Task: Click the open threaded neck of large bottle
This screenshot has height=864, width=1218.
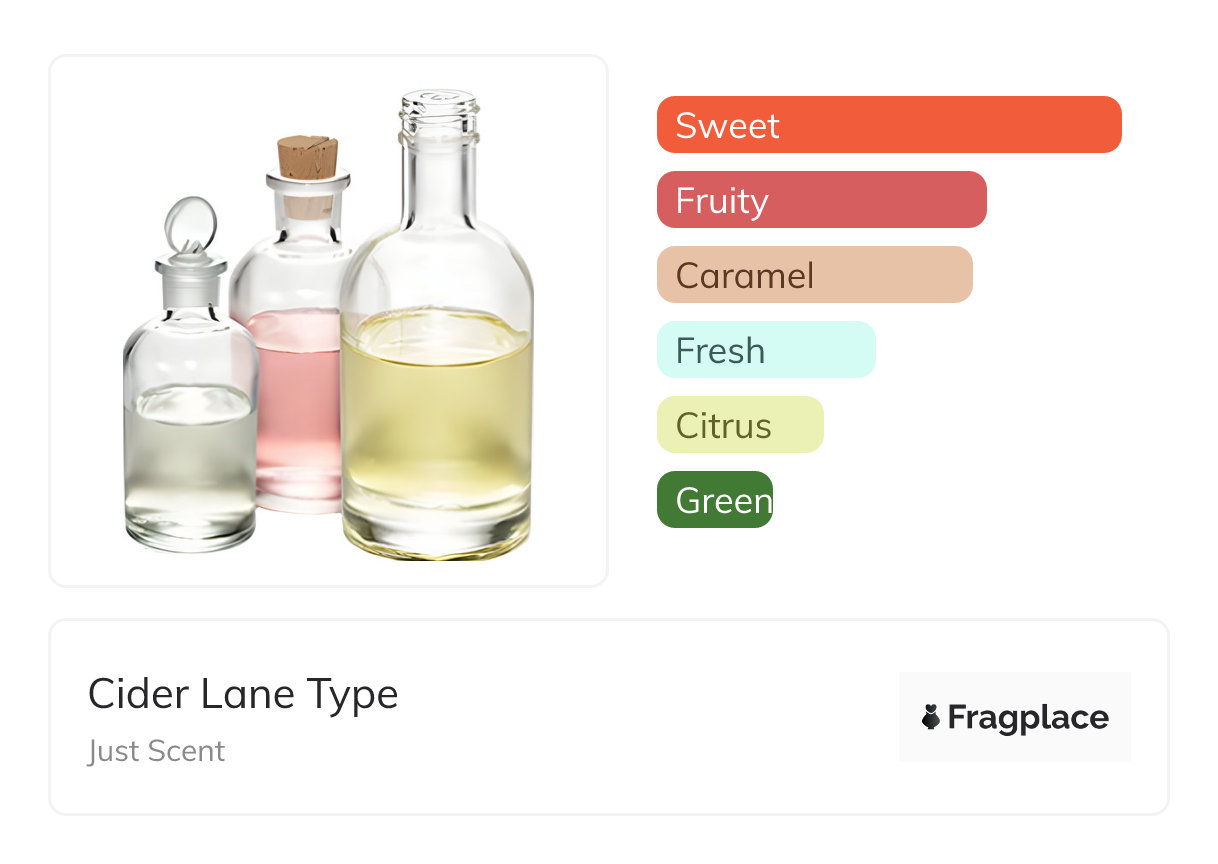Action: tap(438, 114)
